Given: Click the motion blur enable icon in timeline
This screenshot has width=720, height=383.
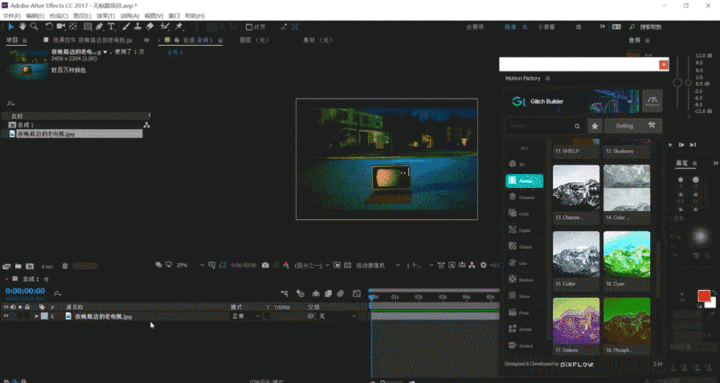Looking at the screenshot, I should click(x=340, y=293).
